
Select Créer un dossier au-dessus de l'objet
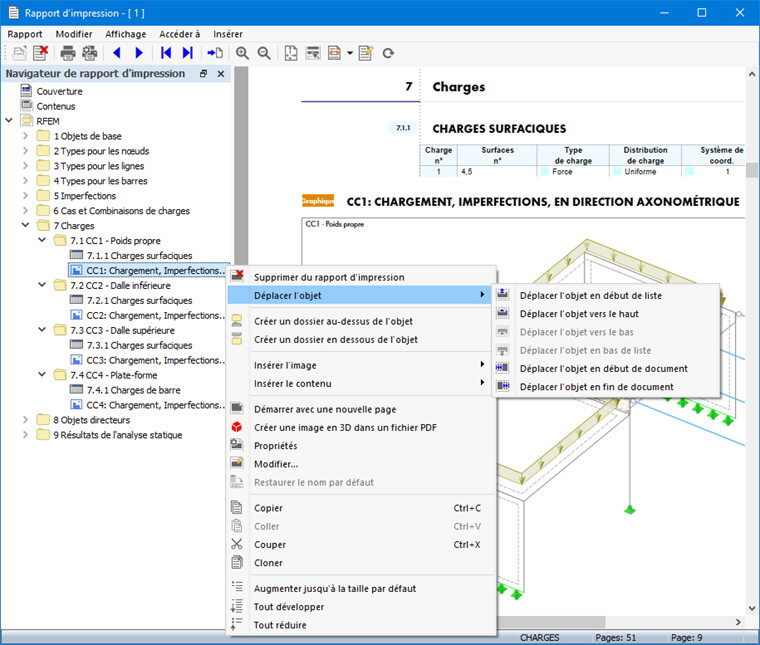pyautogui.click(x=362, y=321)
